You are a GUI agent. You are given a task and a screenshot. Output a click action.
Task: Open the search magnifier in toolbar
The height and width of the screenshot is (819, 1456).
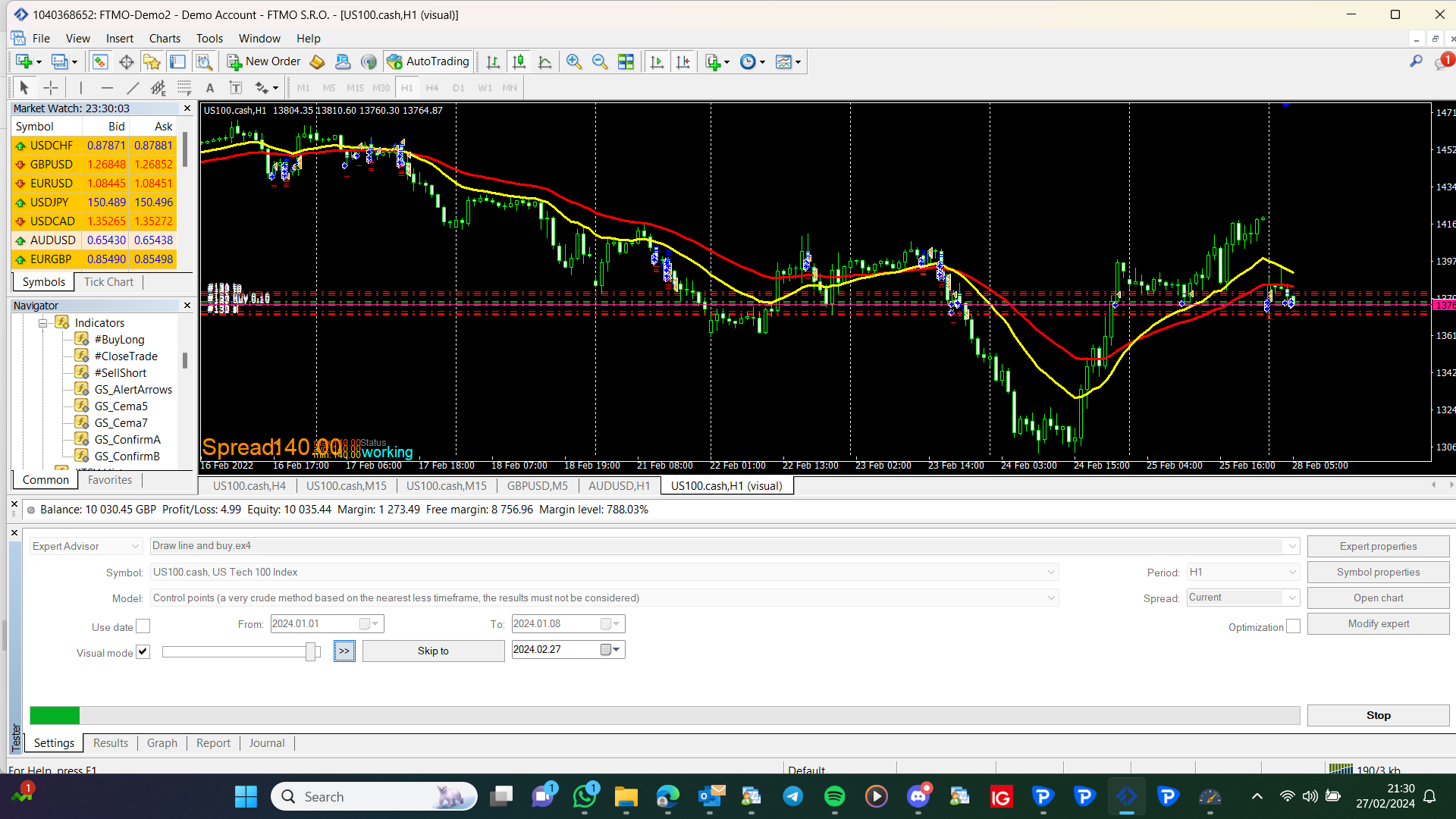click(x=1416, y=61)
